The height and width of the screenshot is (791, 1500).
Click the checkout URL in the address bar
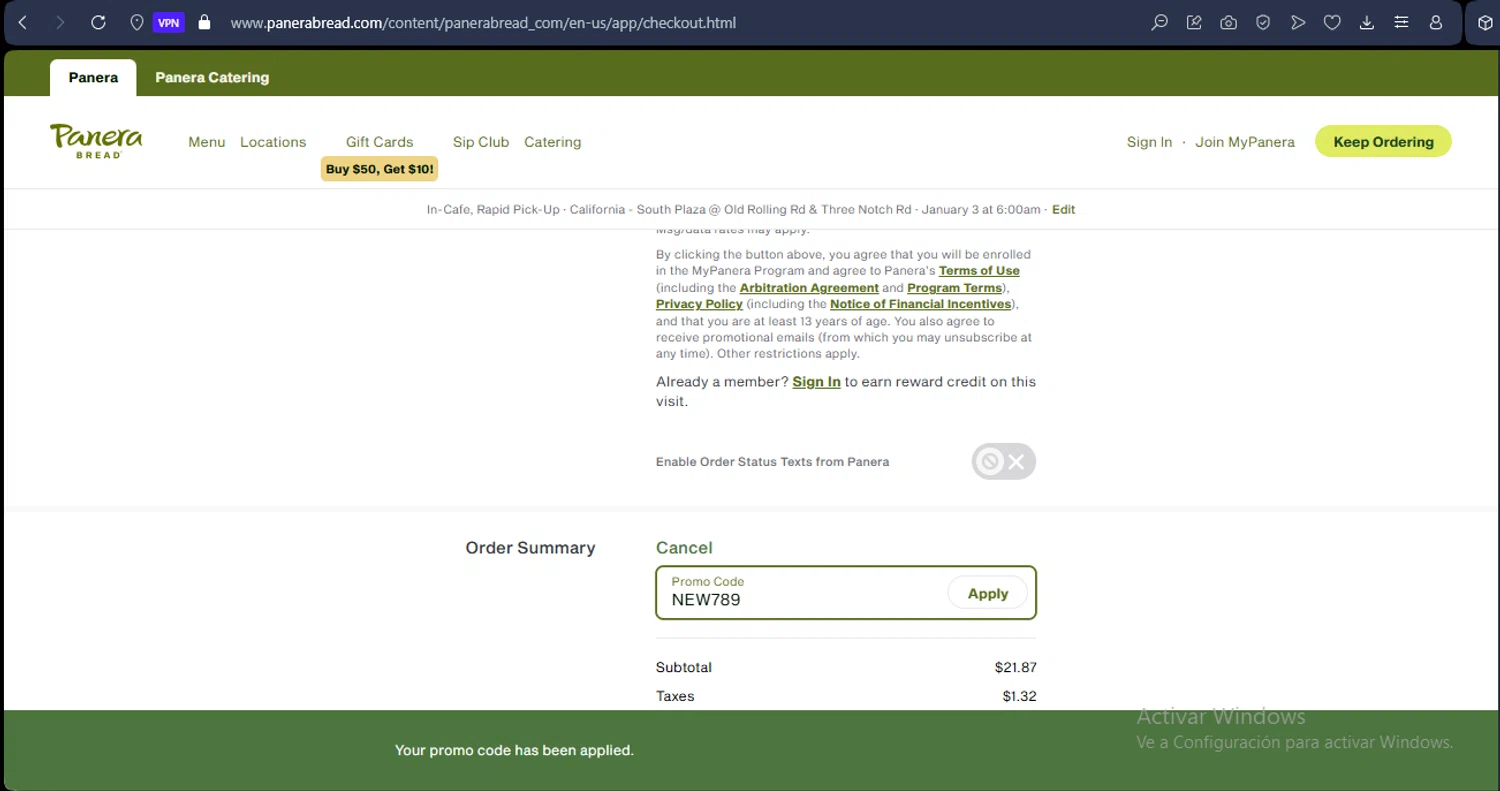(x=483, y=22)
